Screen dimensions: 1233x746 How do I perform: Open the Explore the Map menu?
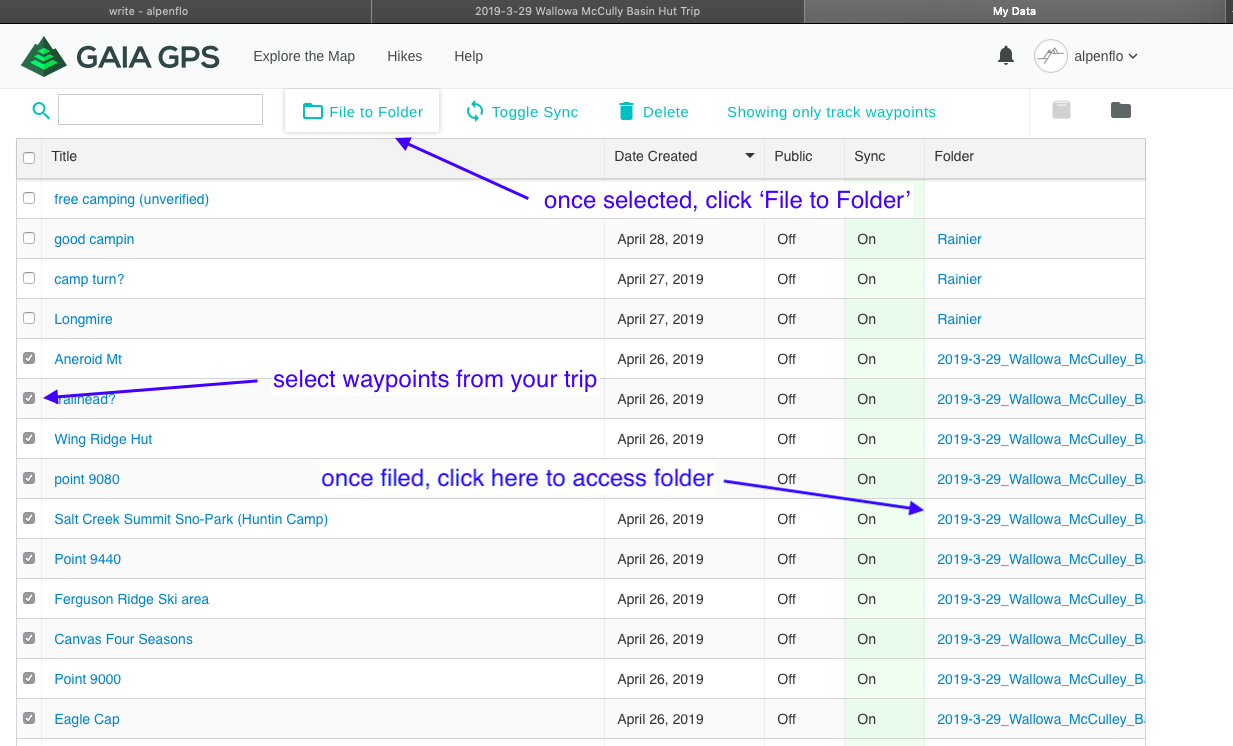tap(304, 56)
